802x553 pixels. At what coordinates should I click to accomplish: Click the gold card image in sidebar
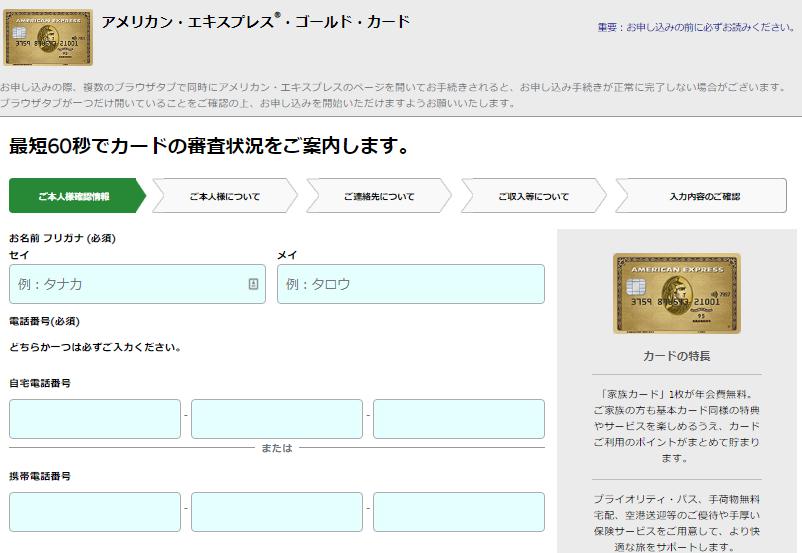tap(677, 293)
